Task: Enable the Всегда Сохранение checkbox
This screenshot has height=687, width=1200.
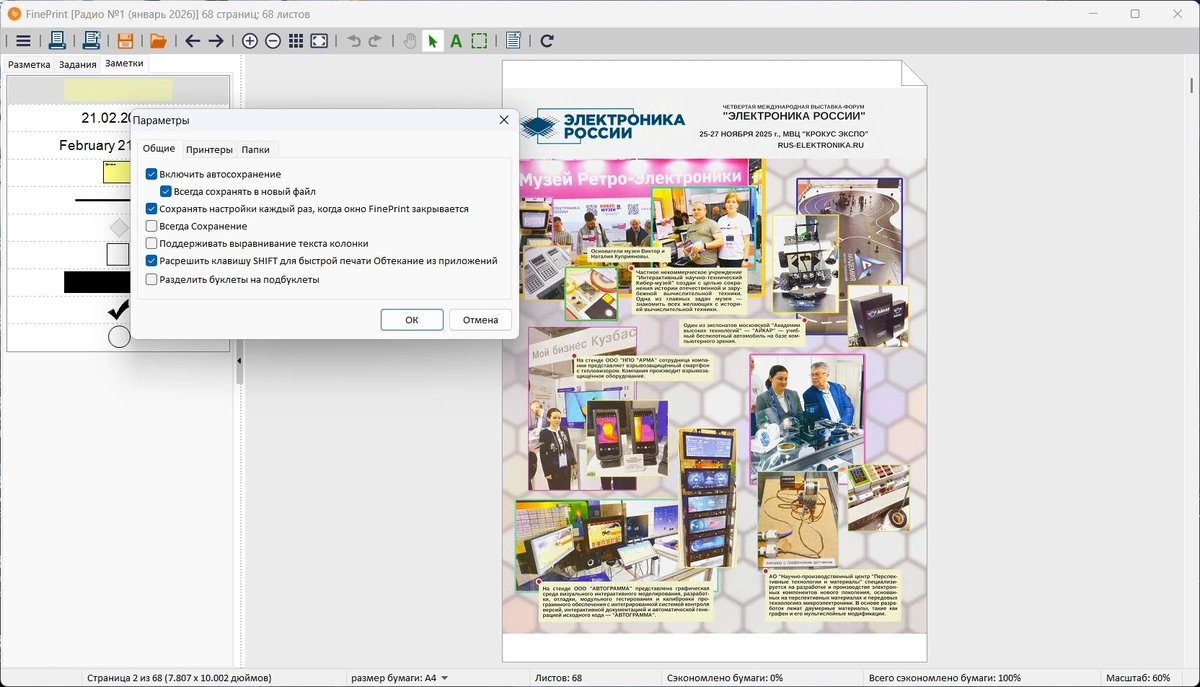Action: coord(151,226)
